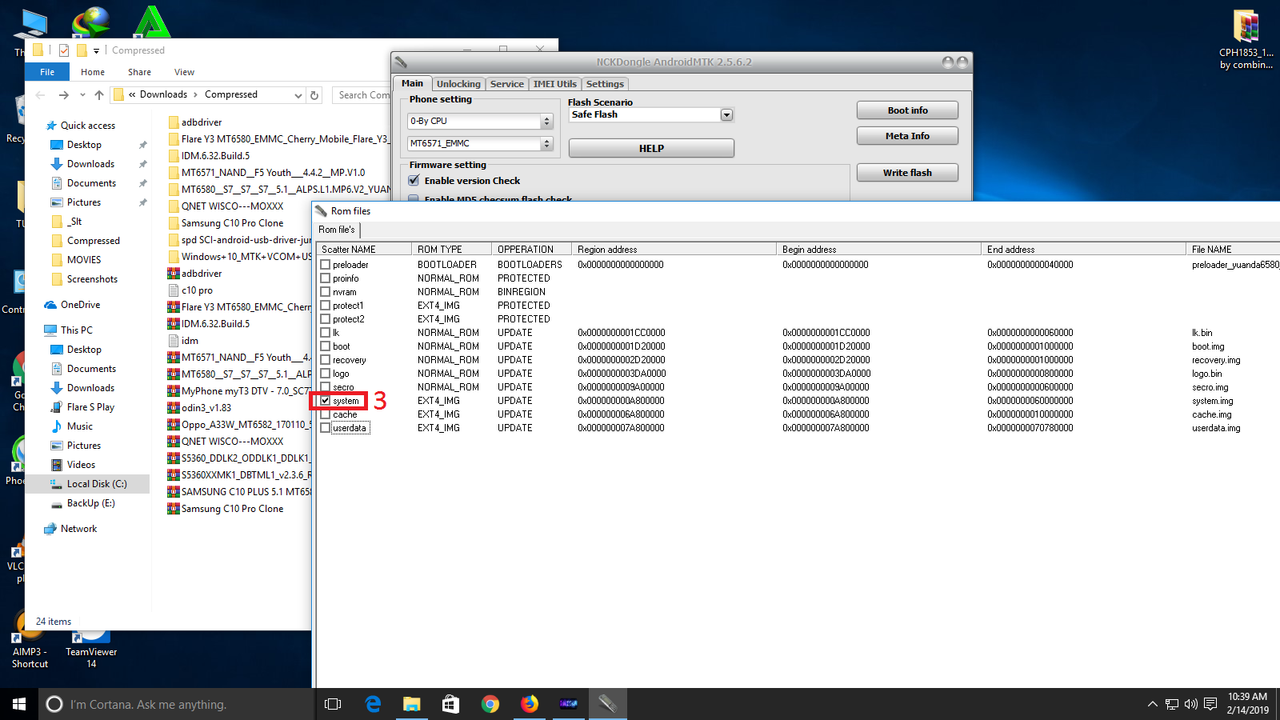Screen dimensions: 1280x720
Task: Open Firefox from the taskbar
Action: (529, 704)
